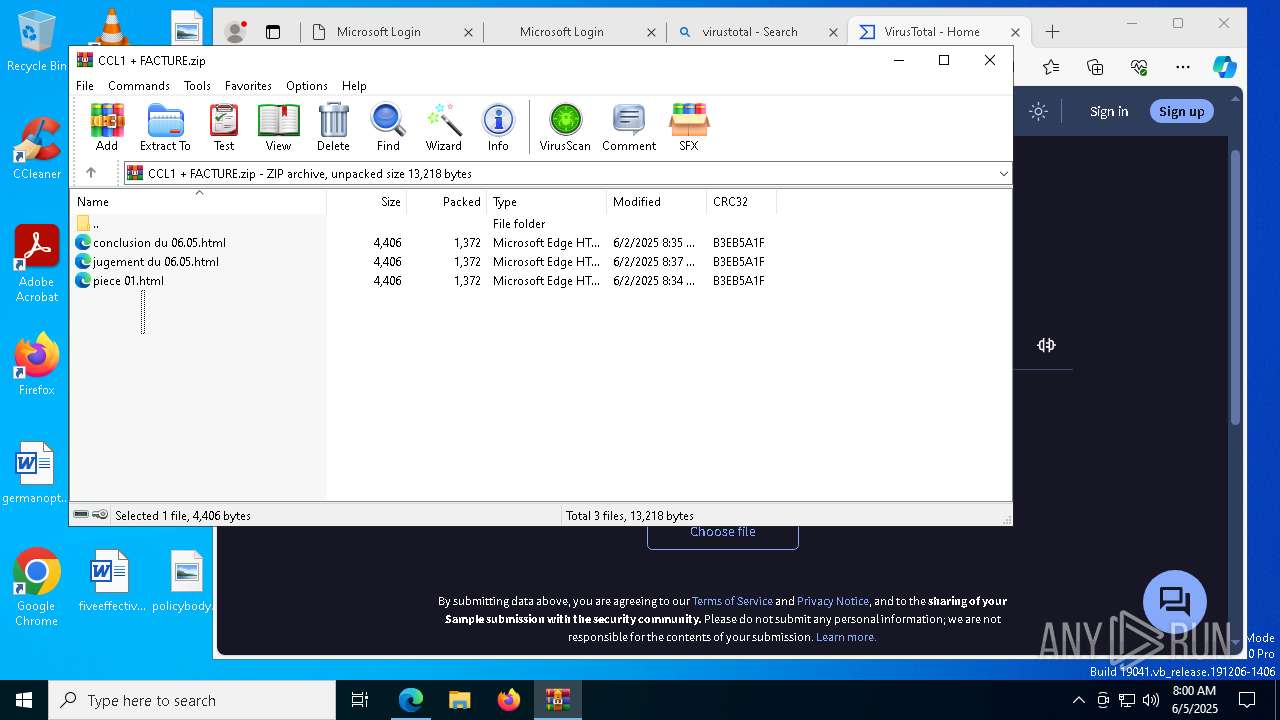Sort by the CRC32 column header
1280x720 pixels.
click(x=742, y=202)
